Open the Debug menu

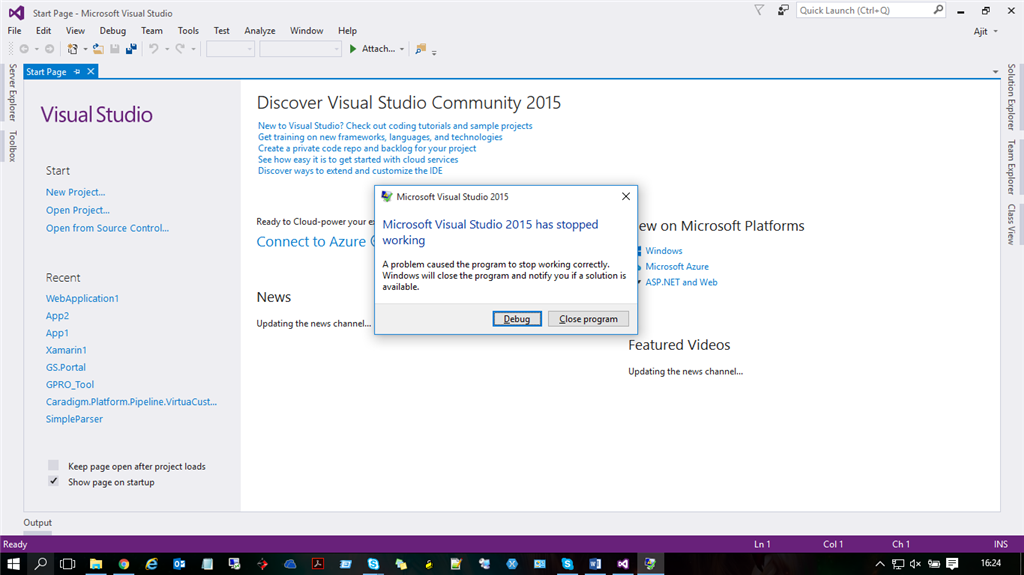coord(112,31)
